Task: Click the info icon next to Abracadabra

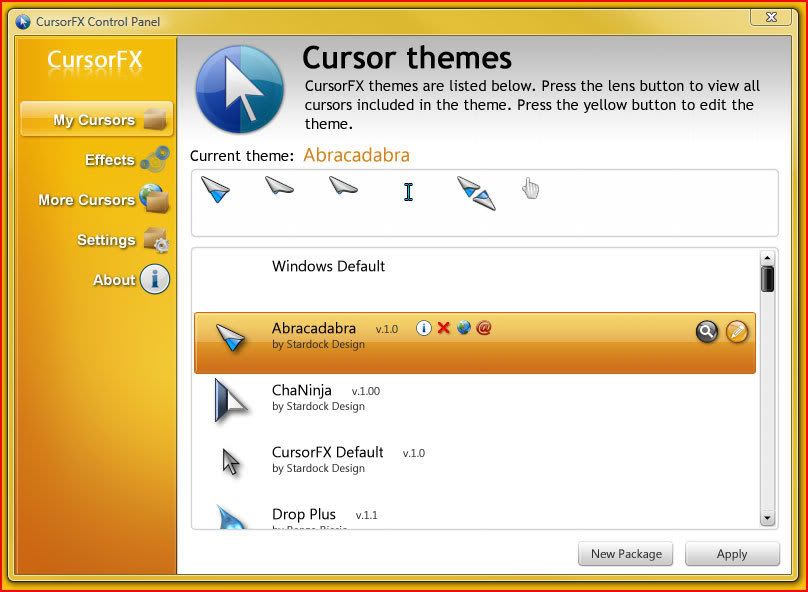Action: coord(423,328)
